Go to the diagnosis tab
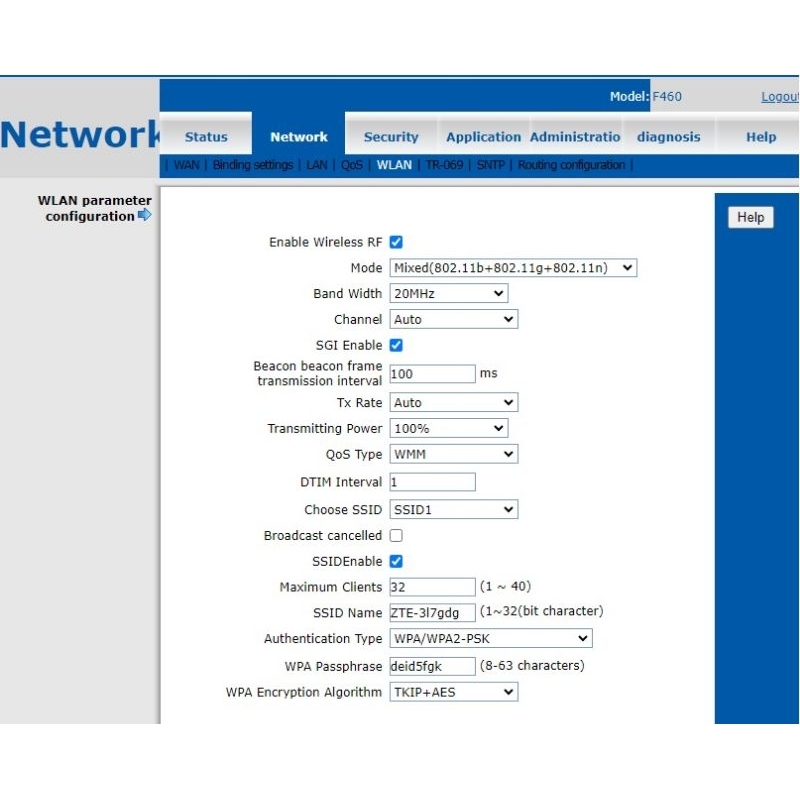 coord(668,137)
